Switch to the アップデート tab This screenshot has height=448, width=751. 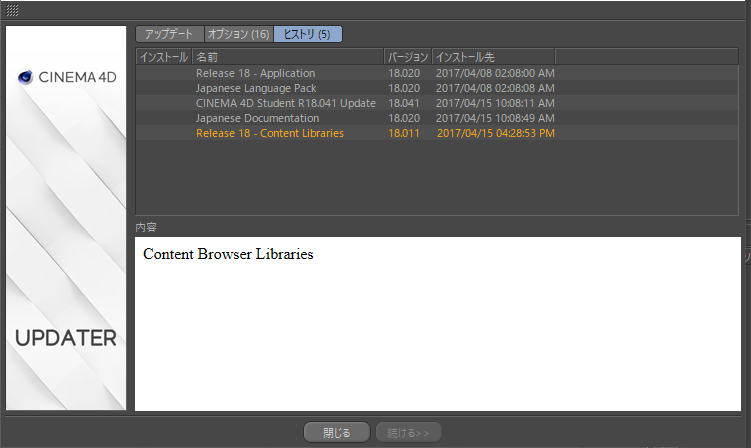(170, 34)
